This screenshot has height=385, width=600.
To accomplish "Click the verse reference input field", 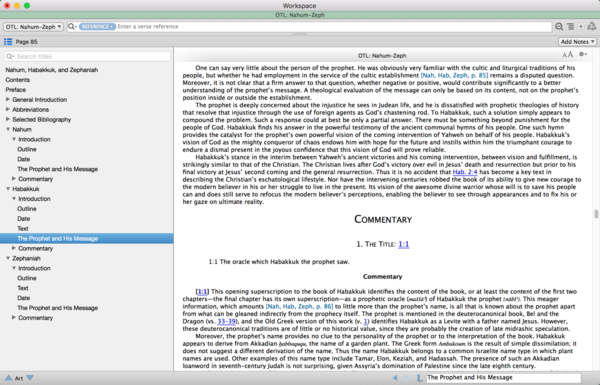I will pyautogui.click(x=334, y=26).
